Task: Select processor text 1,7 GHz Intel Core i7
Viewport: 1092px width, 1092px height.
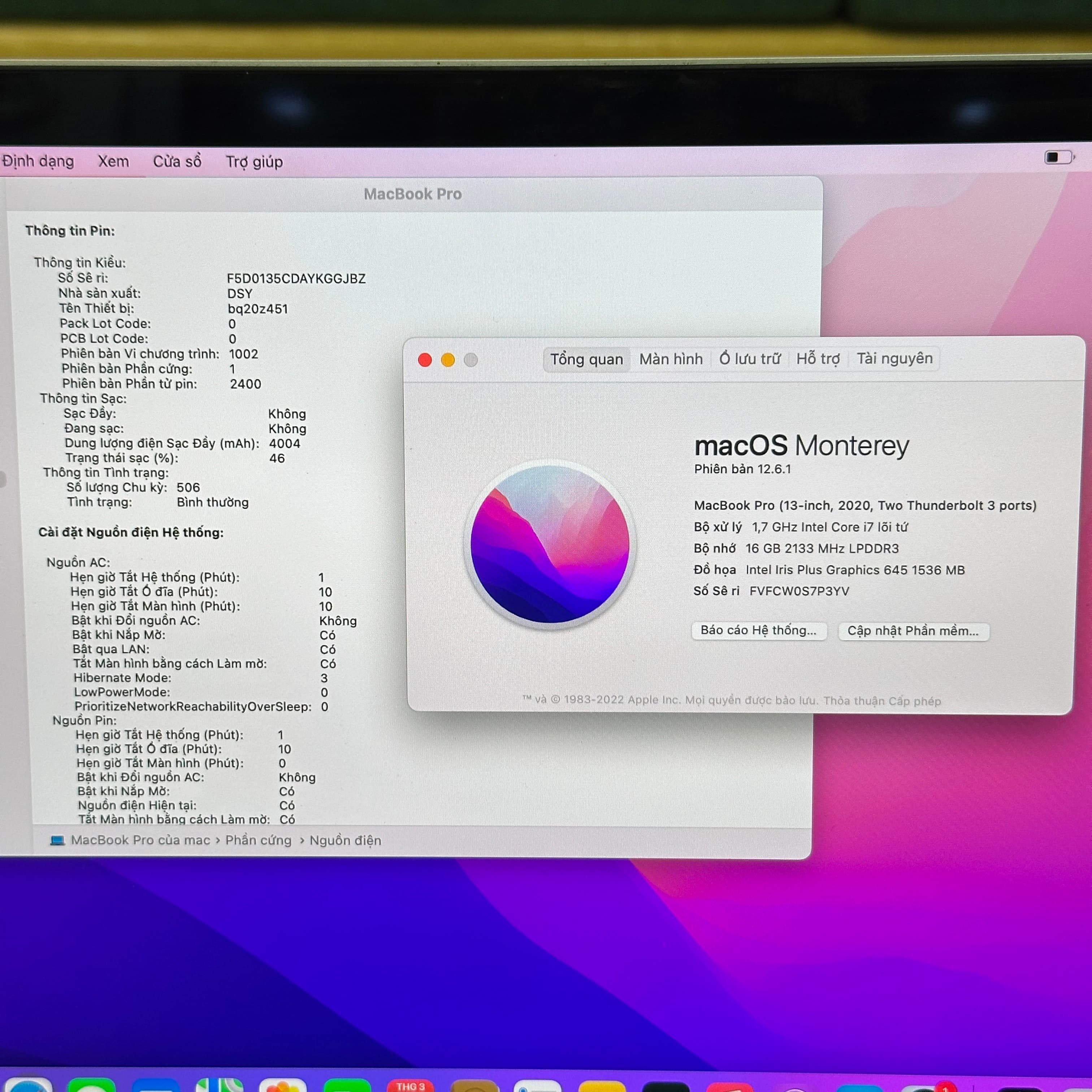Action: 830,527
